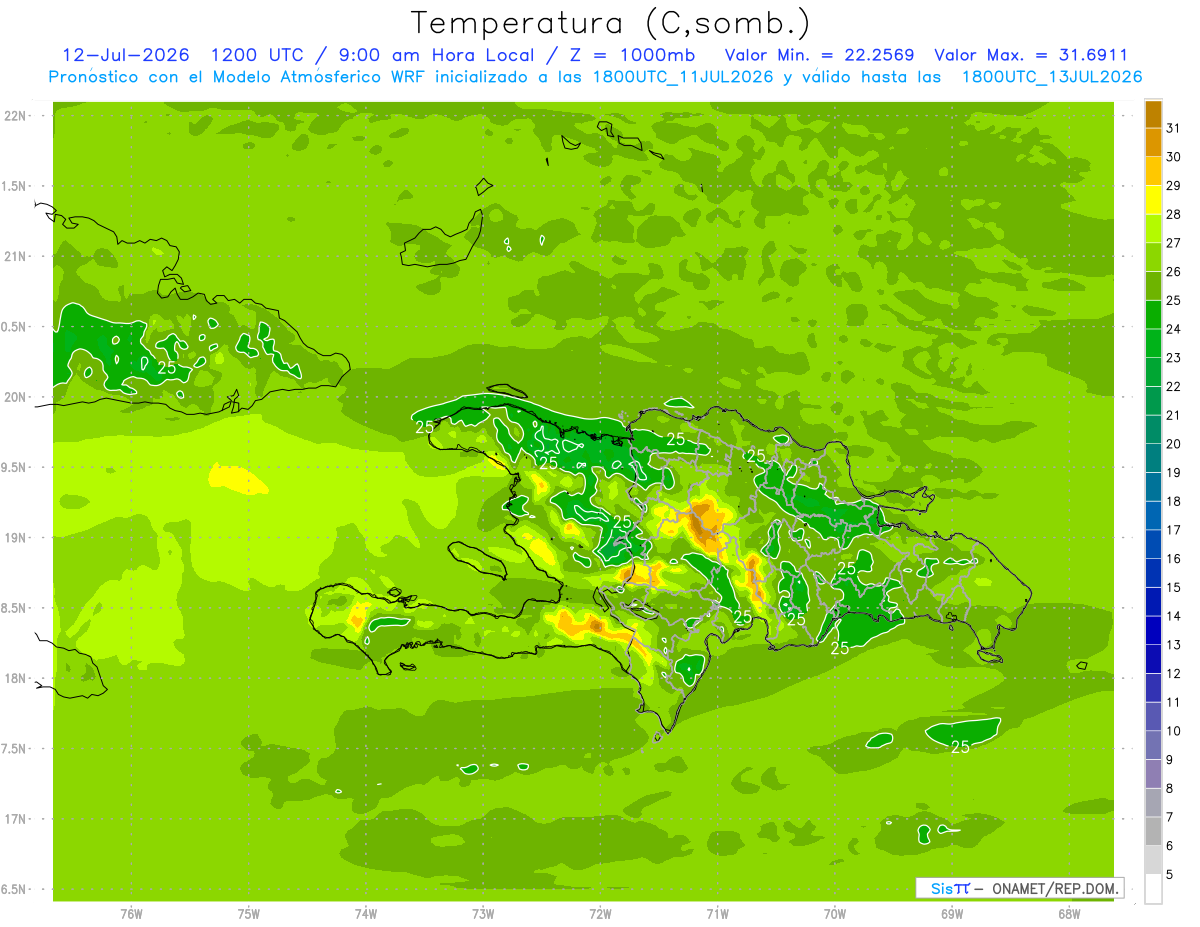
Task: Click the "22N" latitude axis label
Action: click(15, 116)
